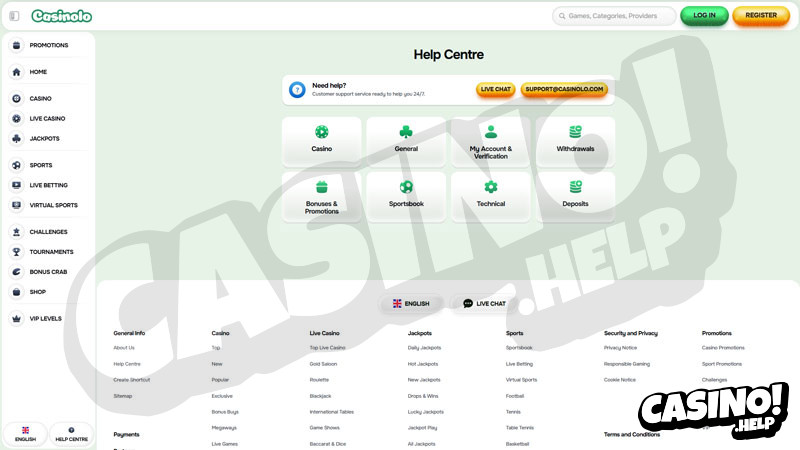Click Live Chat button in footer

484,304
